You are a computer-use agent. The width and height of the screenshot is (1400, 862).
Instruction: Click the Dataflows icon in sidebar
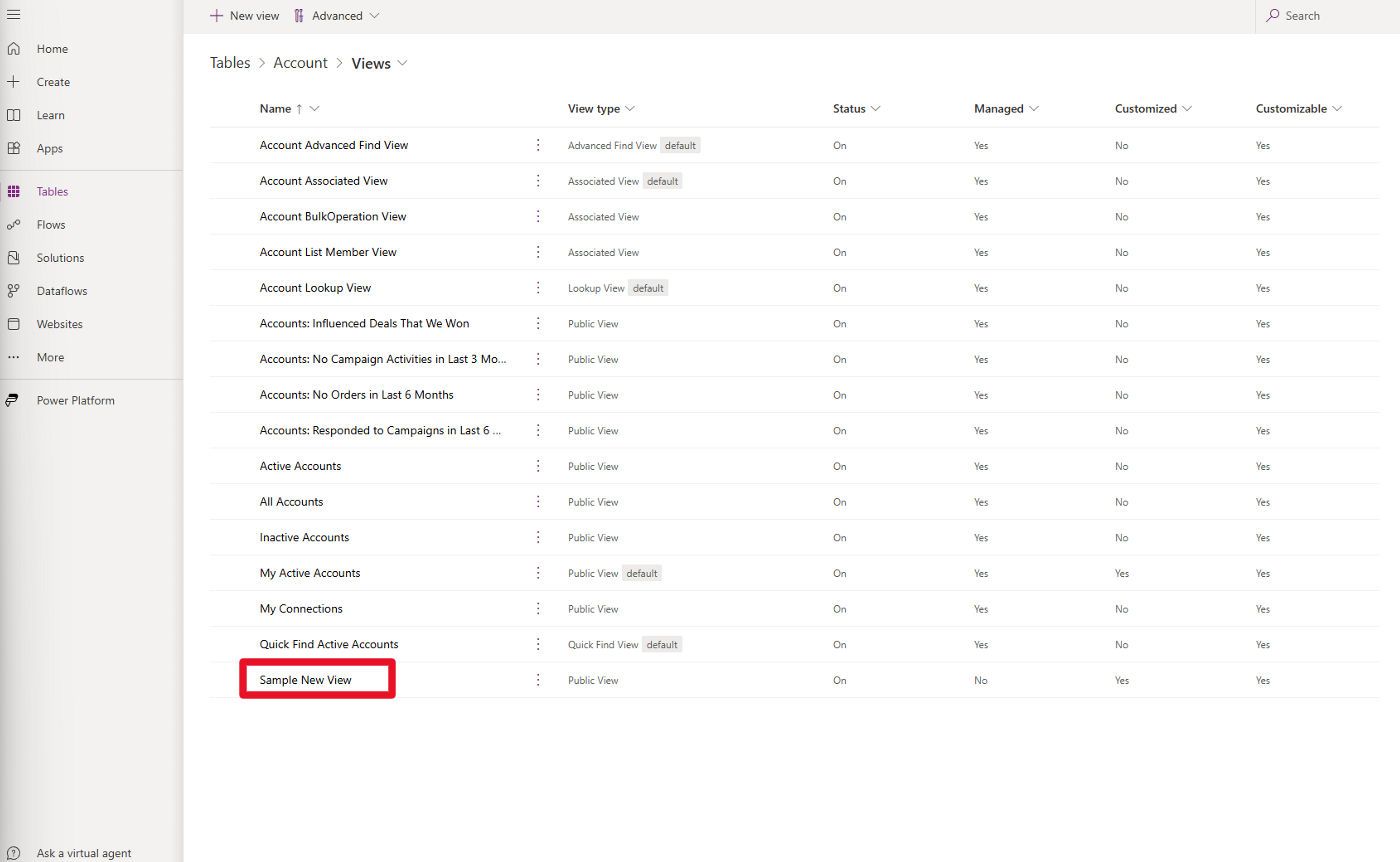coord(14,291)
